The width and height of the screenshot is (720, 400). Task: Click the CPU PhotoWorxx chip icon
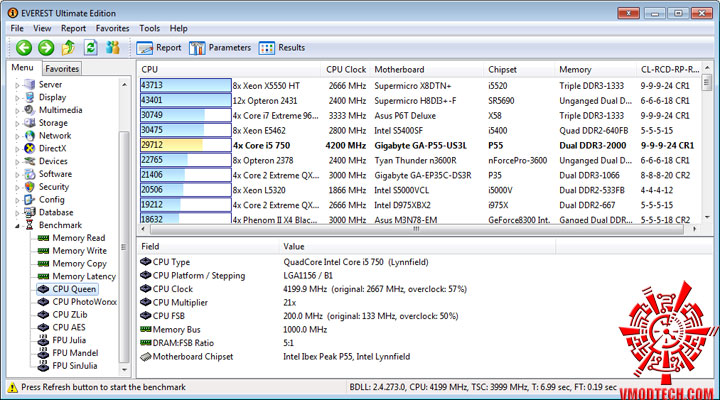tap(43, 302)
